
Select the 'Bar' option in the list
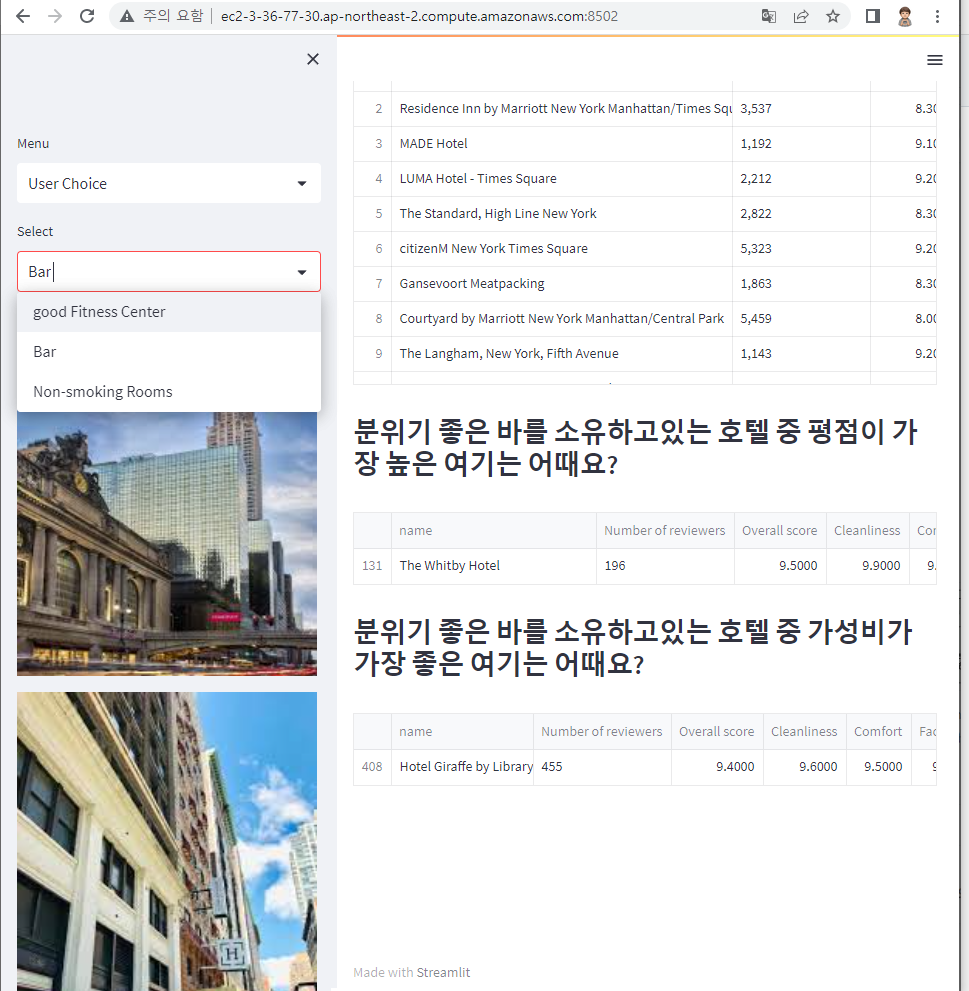tap(44, 351)
